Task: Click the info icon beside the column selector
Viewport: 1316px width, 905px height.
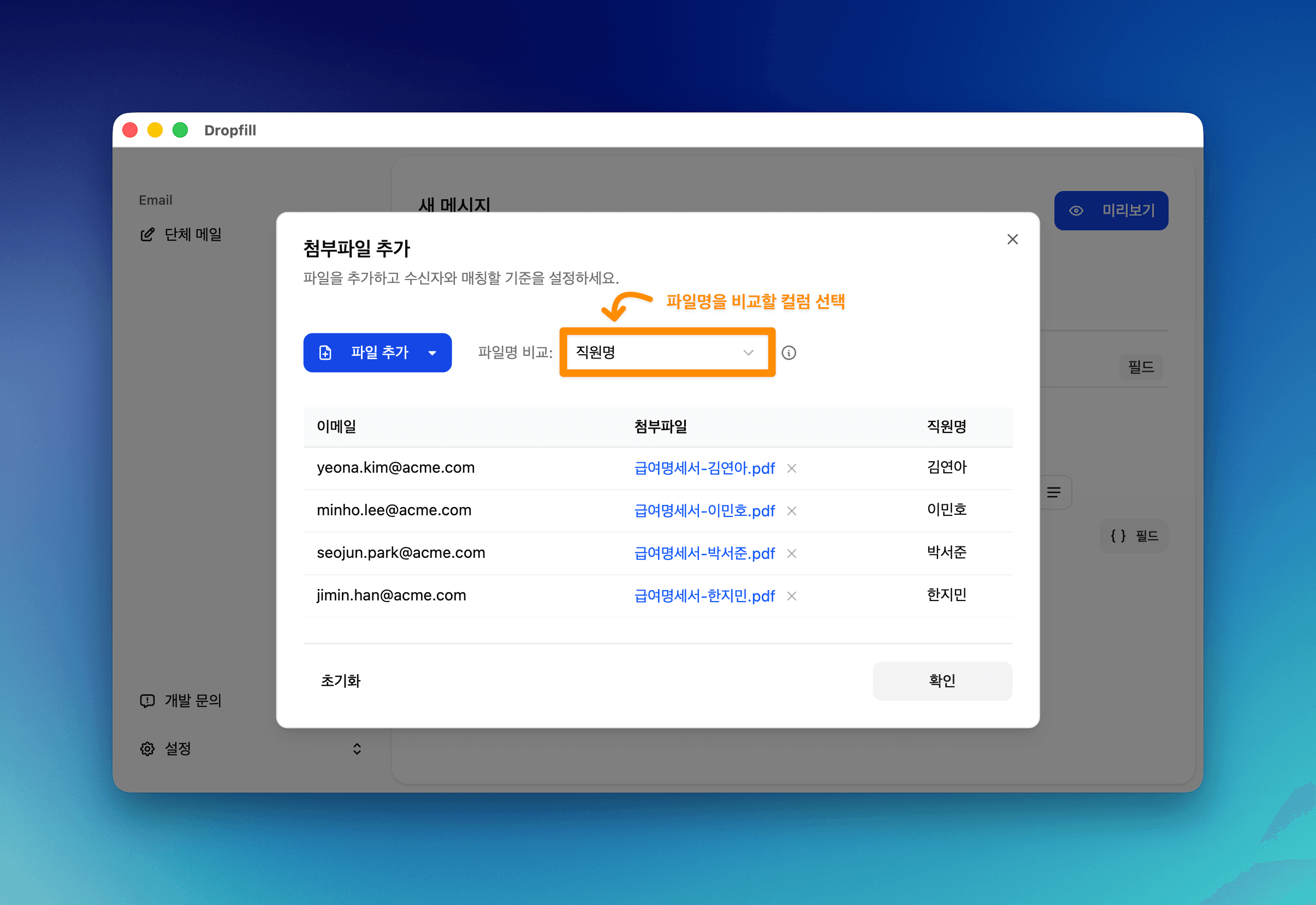Action: (790, 353)
